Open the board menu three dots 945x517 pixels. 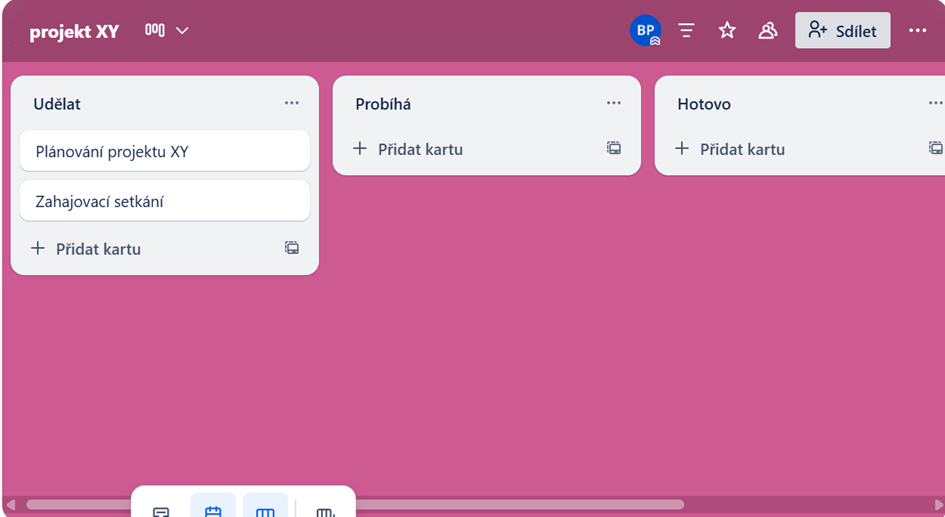917,31
